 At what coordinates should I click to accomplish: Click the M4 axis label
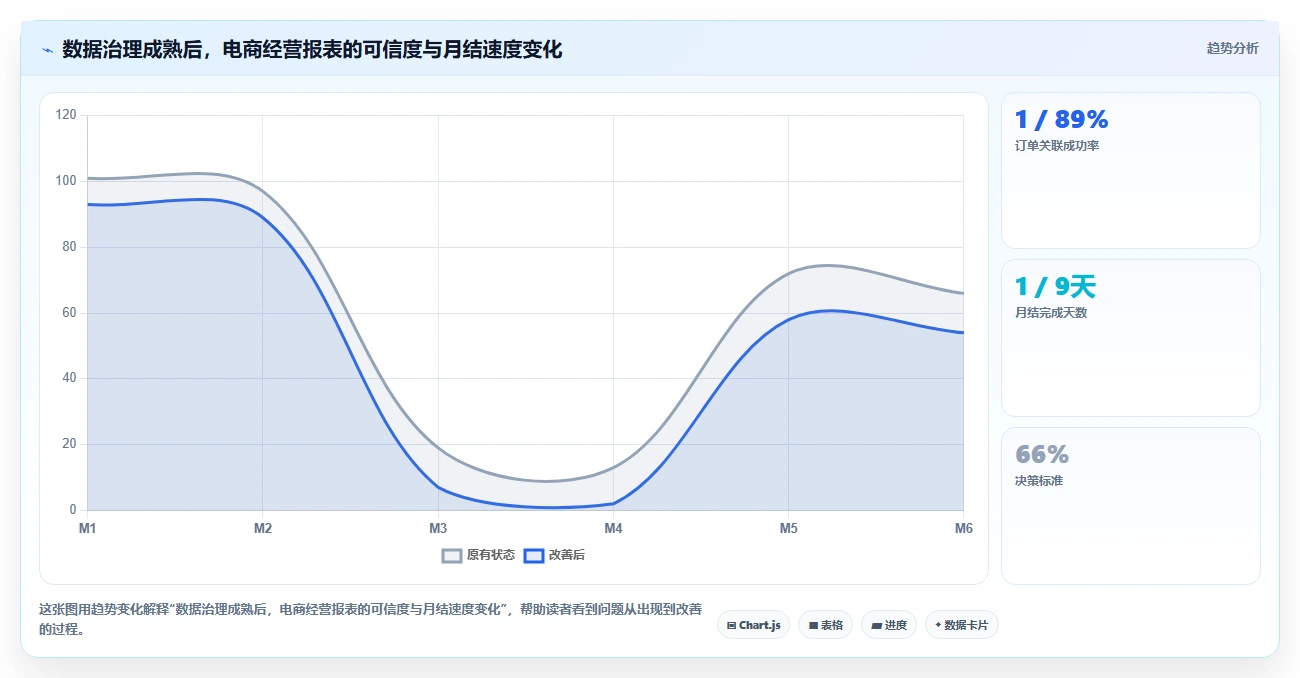[613, 528]
